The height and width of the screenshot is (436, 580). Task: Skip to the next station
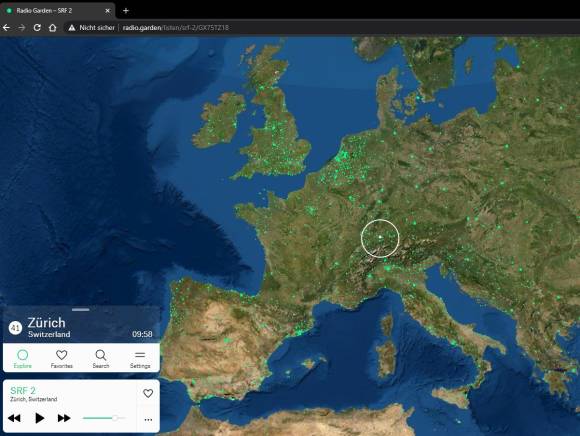[x=64, y=418]
